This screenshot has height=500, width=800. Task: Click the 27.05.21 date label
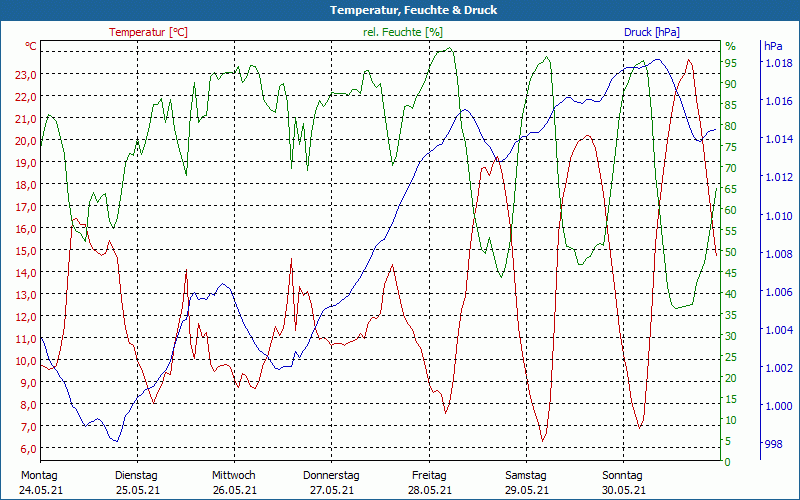[x=332, y=490]
